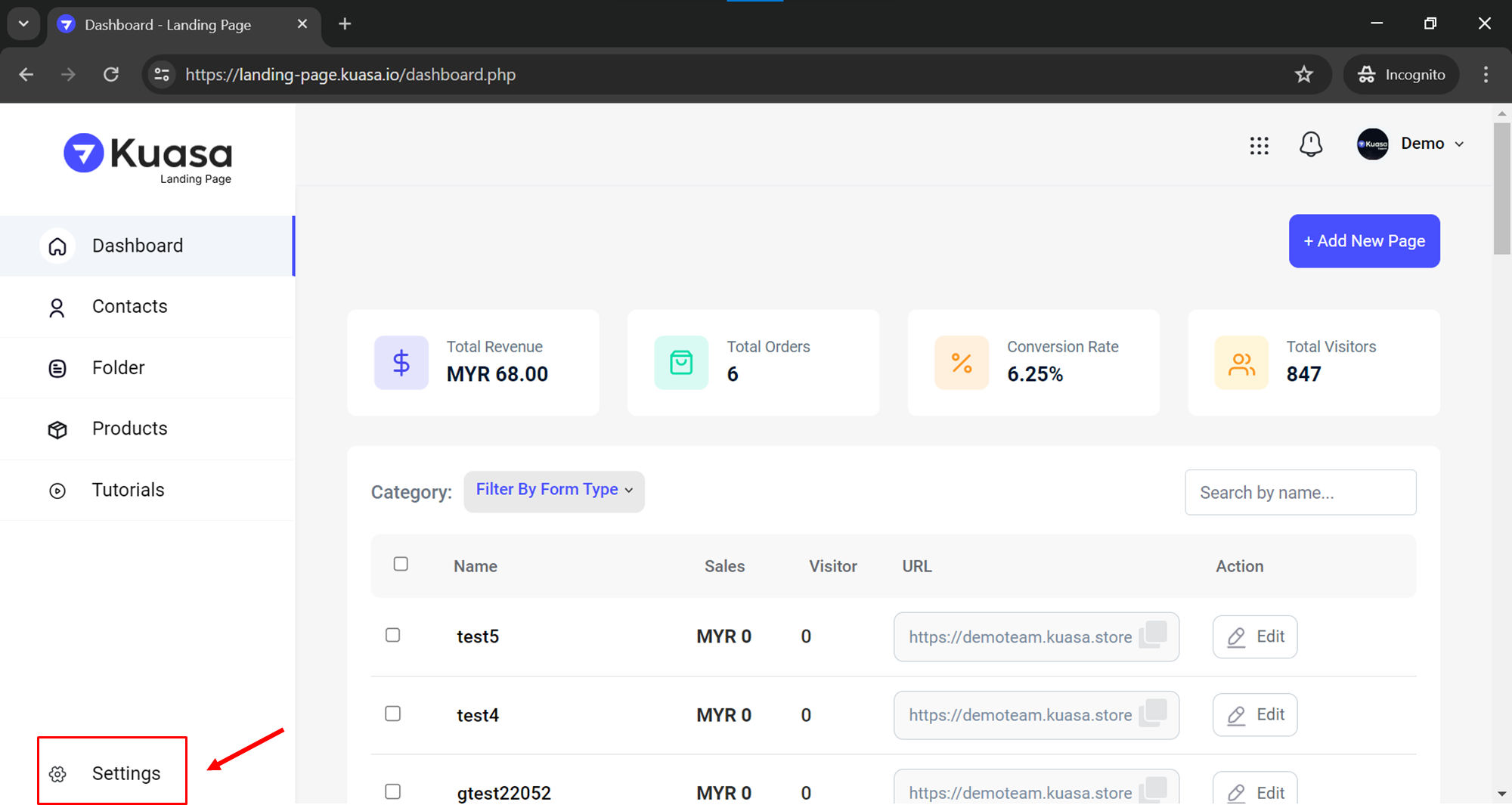The height and width of the screenshot is (805, 1512).
Task: Expand the Filter By Form Type dropdown
Action: click(554, 491)
